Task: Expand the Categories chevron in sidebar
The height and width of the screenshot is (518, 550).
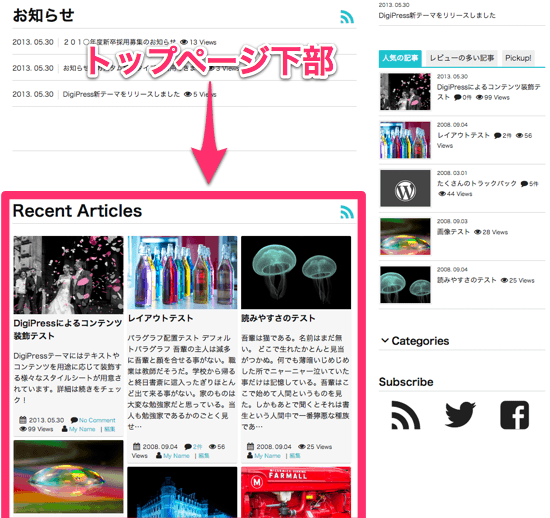Action: [385, 341]
